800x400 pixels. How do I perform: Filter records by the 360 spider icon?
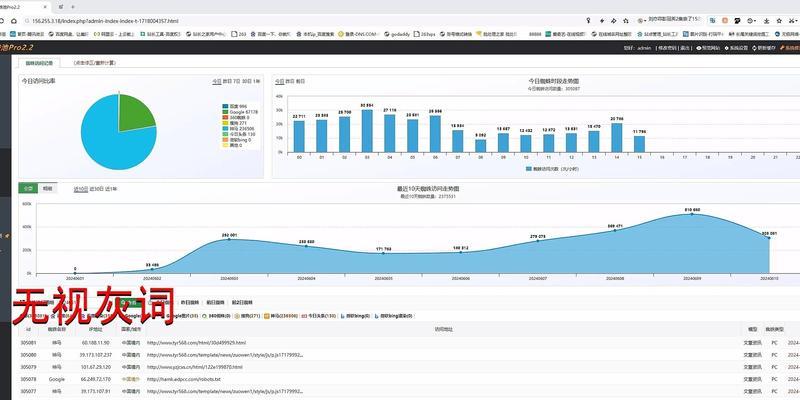217,316
